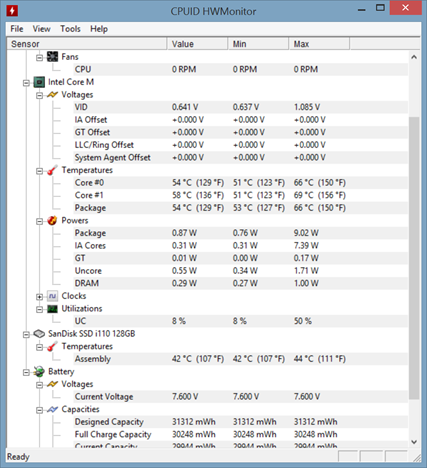Click the vertical scrollbar thumb

[x=414, y=258]
